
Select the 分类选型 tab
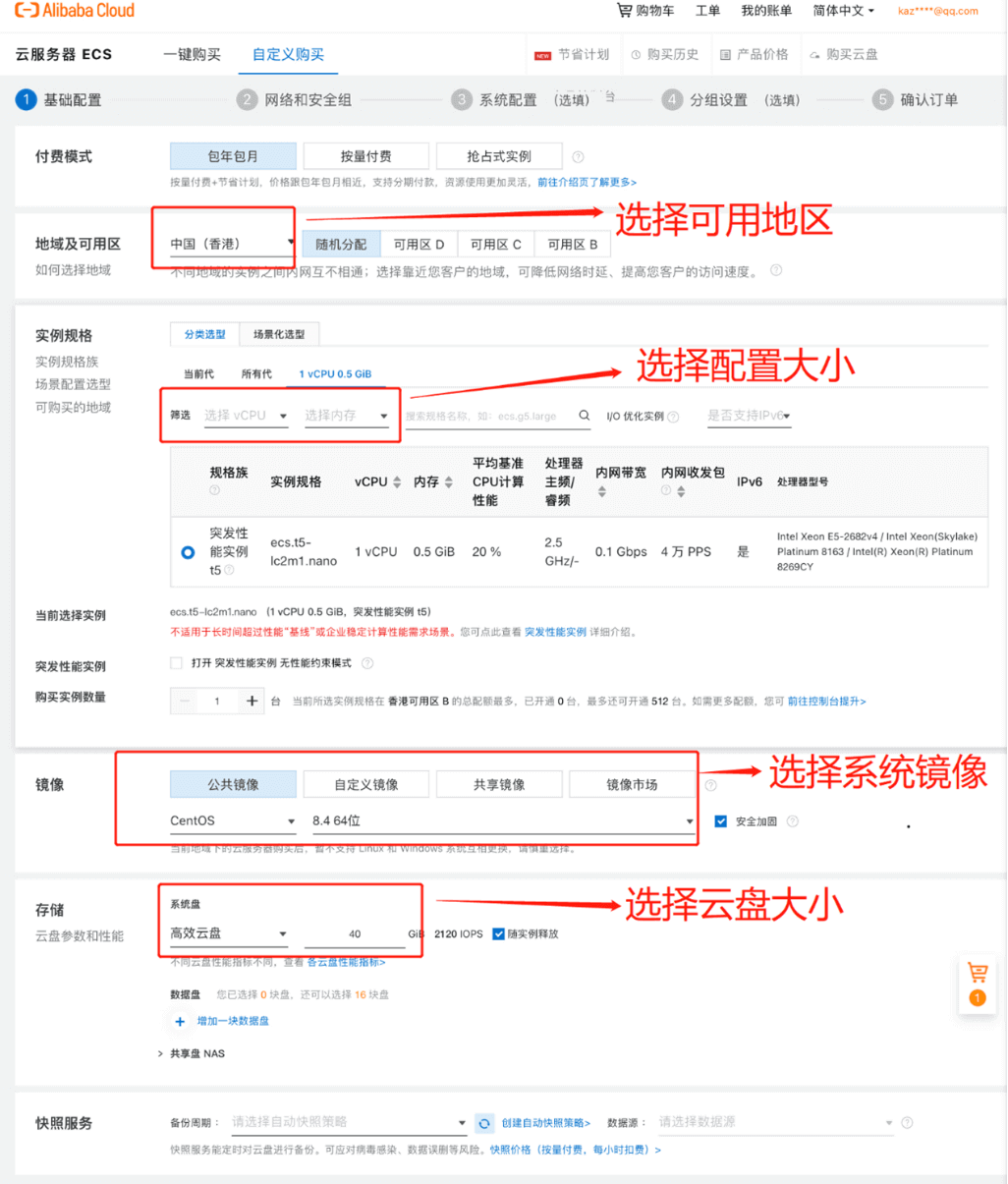coord(204,335)
